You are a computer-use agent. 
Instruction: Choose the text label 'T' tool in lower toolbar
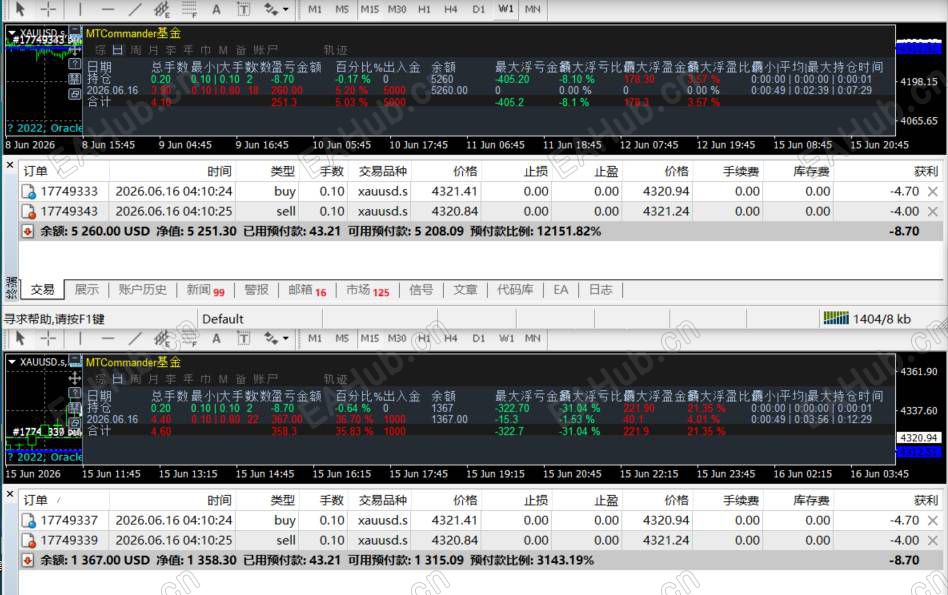pyautogui.click(x=244, y=338)
